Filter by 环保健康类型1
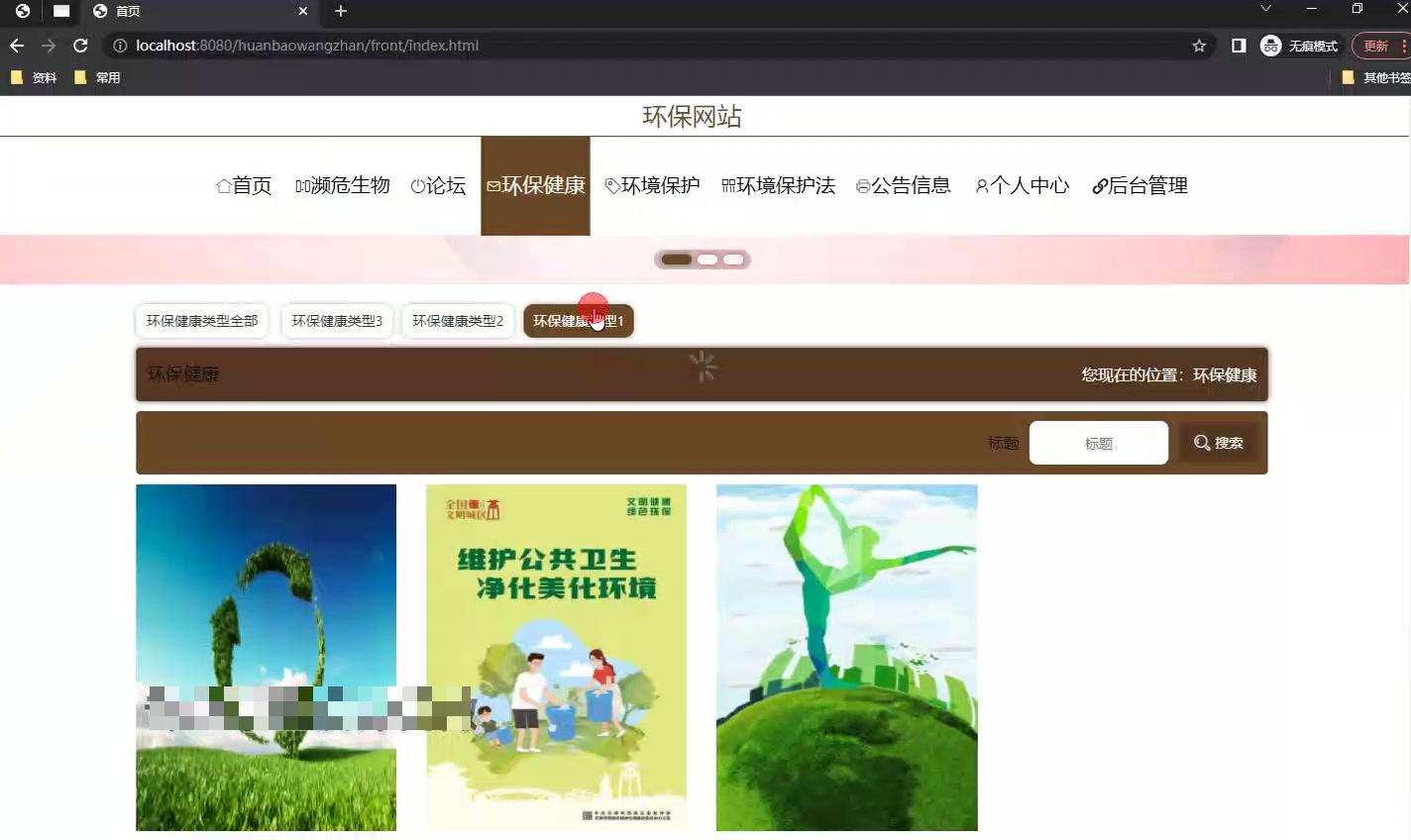The height and width of the screenshot is (840, 1411). 579,321
